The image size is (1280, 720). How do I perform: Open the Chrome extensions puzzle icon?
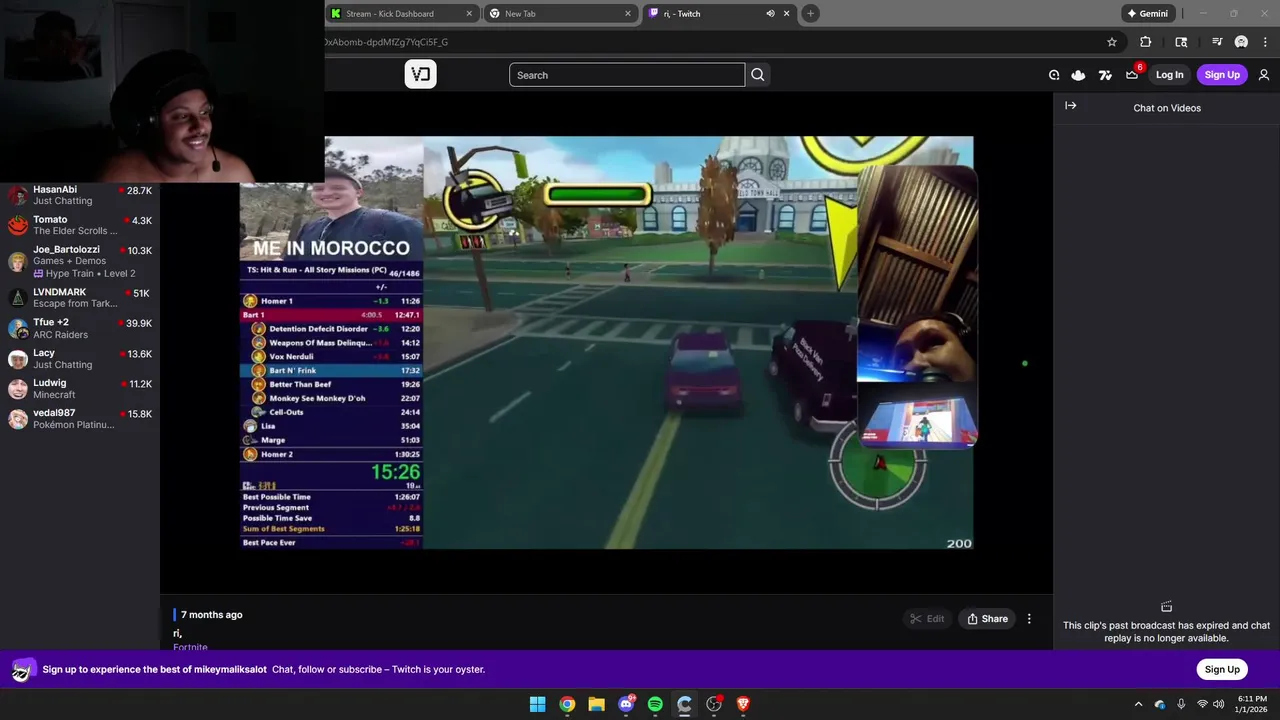click(x=1145, y=42)
